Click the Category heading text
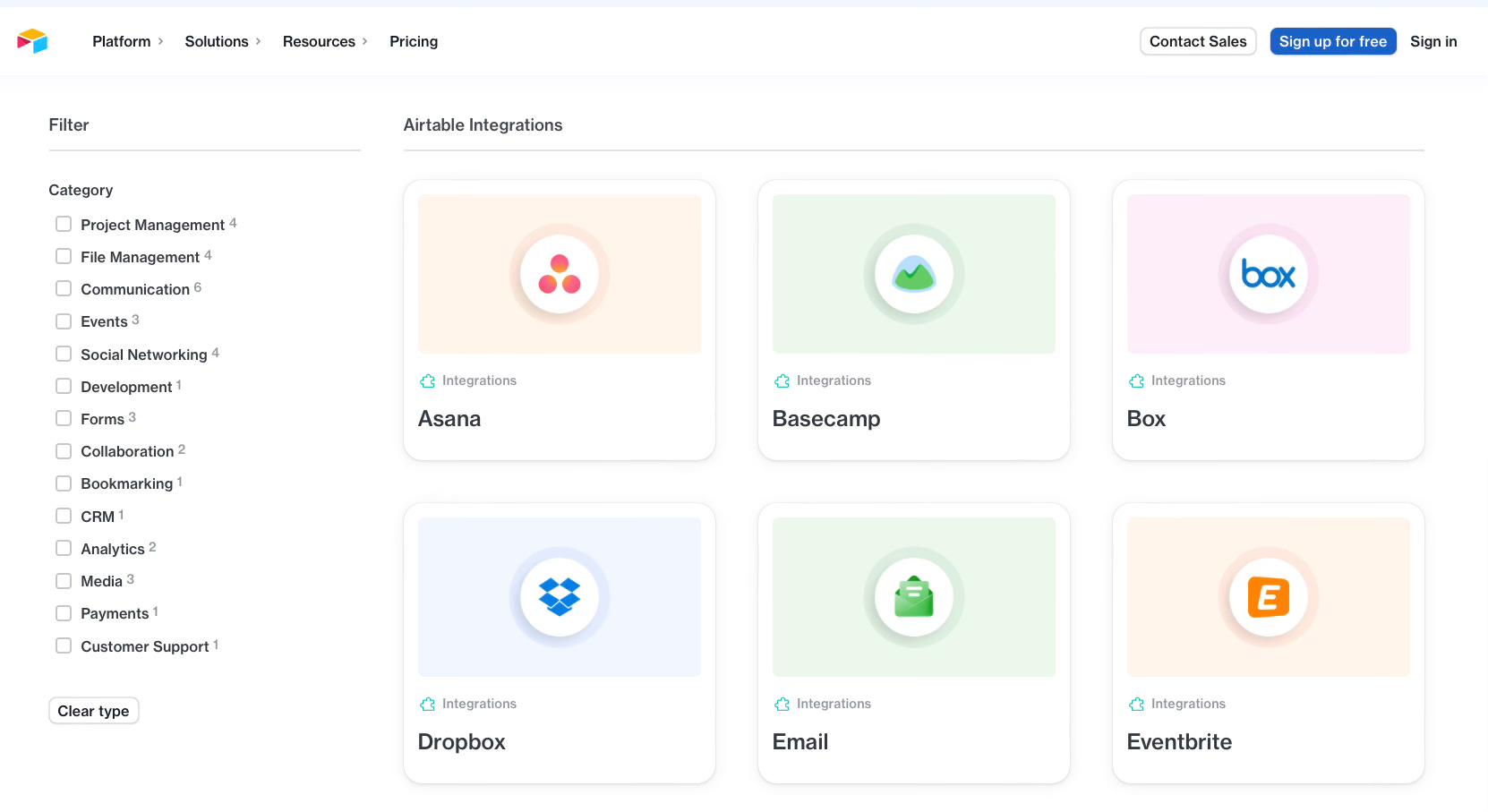 [81, 190]
